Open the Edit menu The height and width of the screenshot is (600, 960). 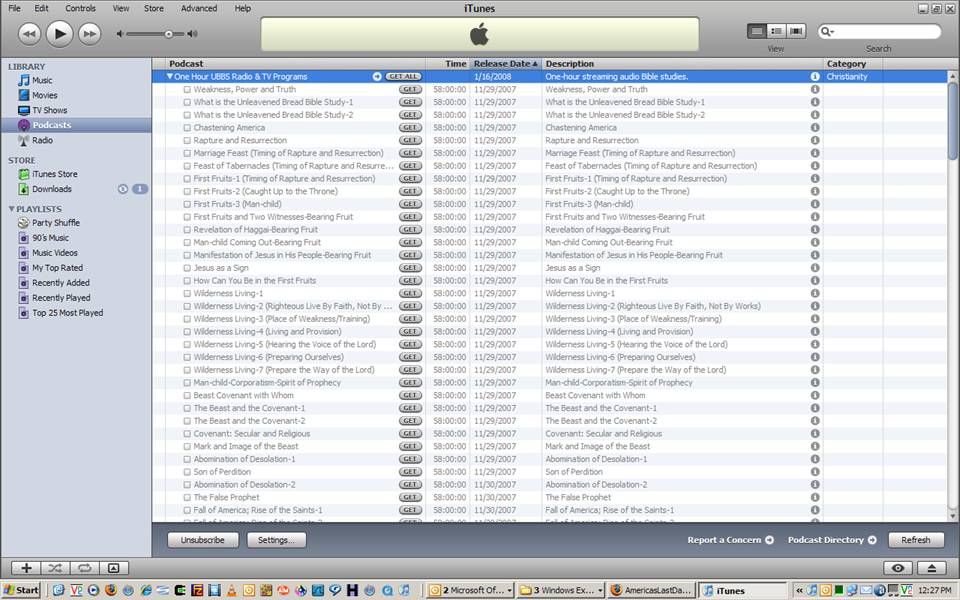point(42,8)
